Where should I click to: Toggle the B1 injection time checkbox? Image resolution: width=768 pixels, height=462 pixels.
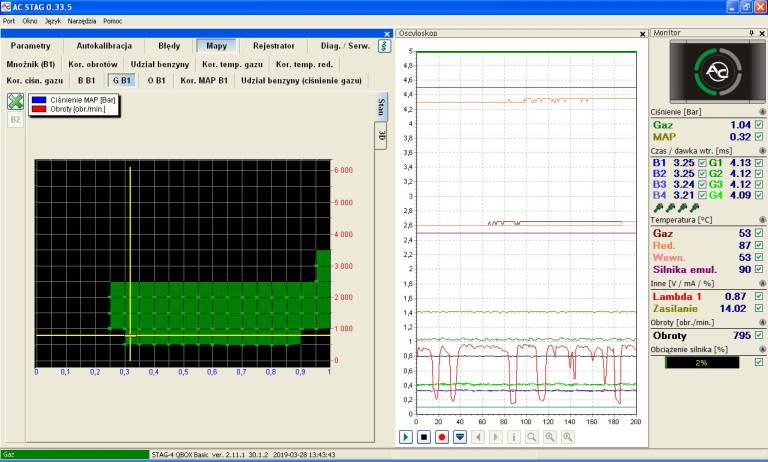[702, 163]
